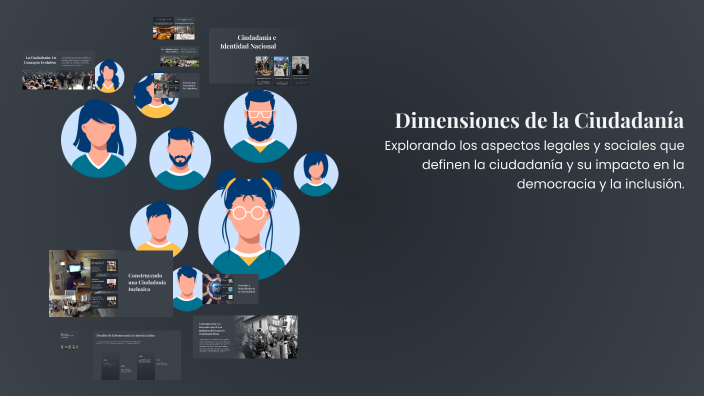Select the man in yellow shirt avatar
This screenshot has width=704, height=396.
159,229
